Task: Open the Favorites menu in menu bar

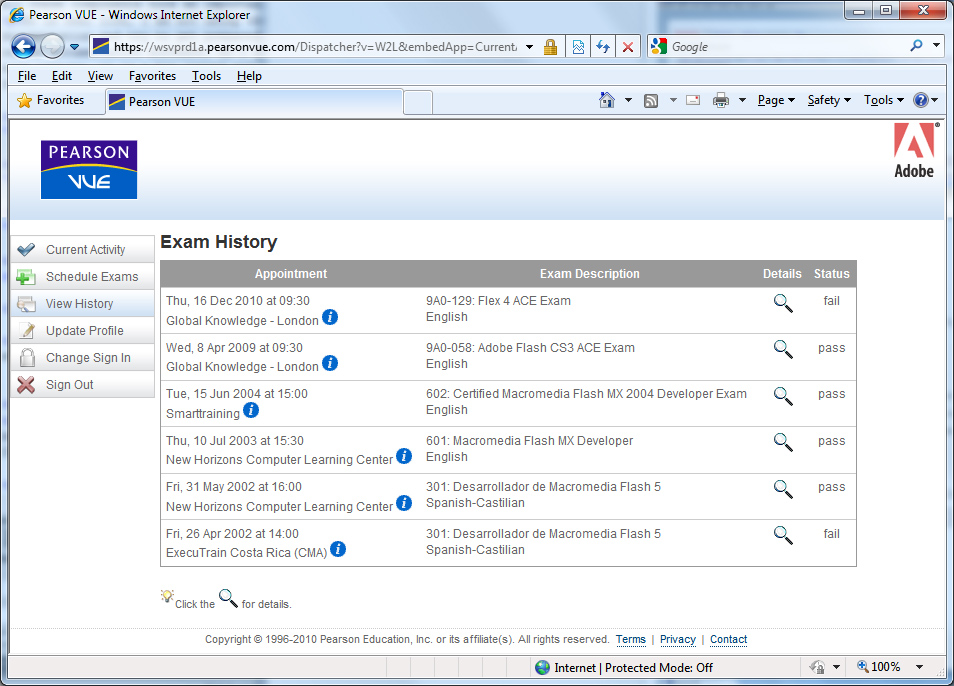Action: pos(152,76)
